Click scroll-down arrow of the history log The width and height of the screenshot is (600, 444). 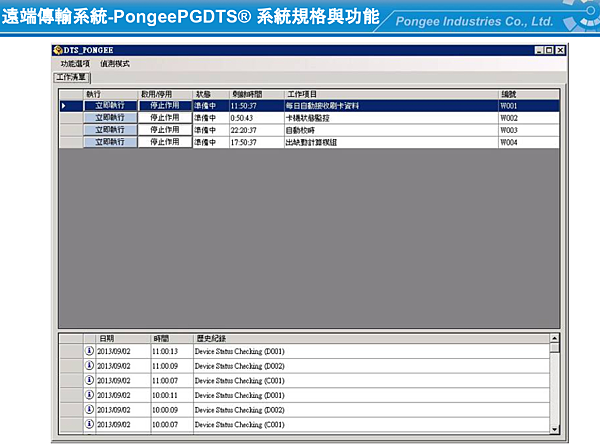pos(554,429)
